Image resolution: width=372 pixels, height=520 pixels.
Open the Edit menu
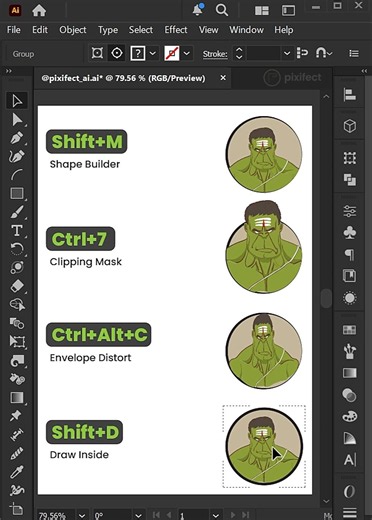[x=40, y=30]
